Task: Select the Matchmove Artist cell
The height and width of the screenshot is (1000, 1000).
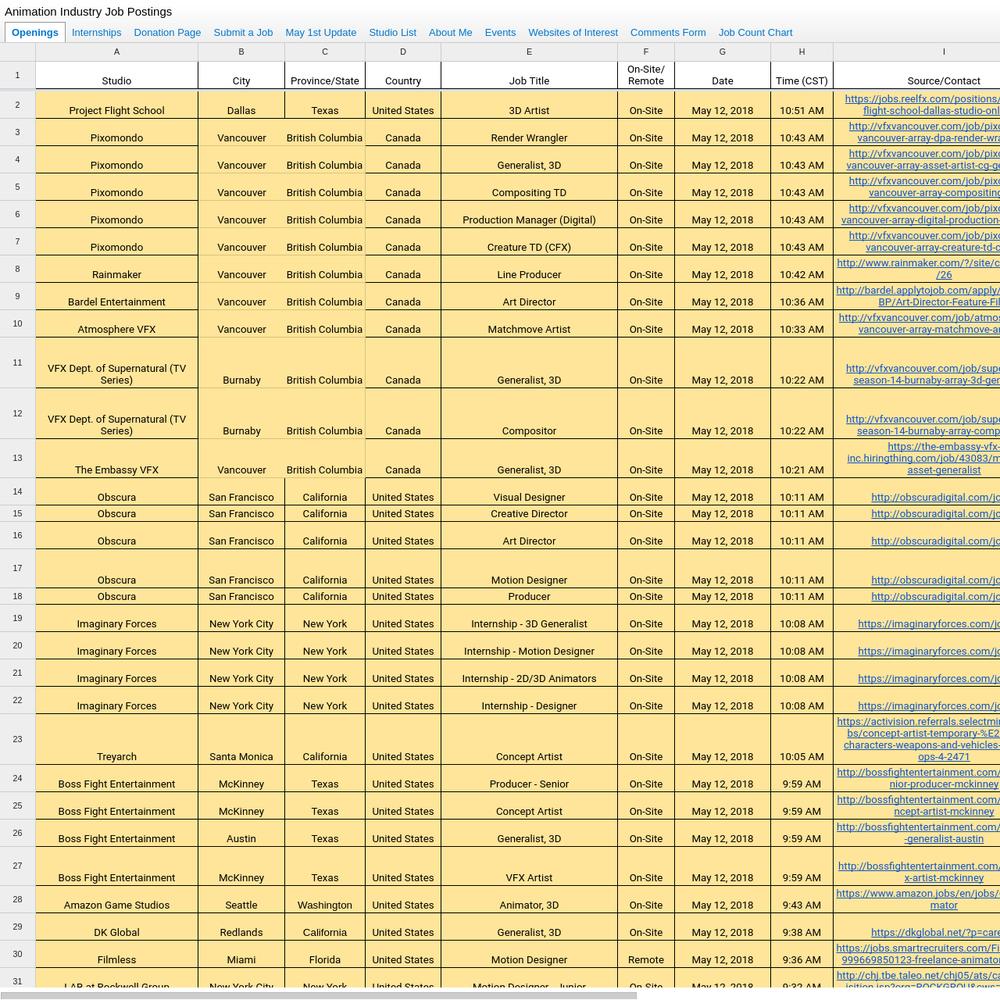Action: pos(529,324)
